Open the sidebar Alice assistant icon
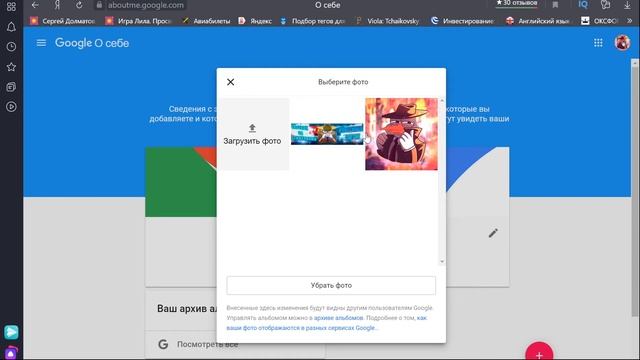 11,353
